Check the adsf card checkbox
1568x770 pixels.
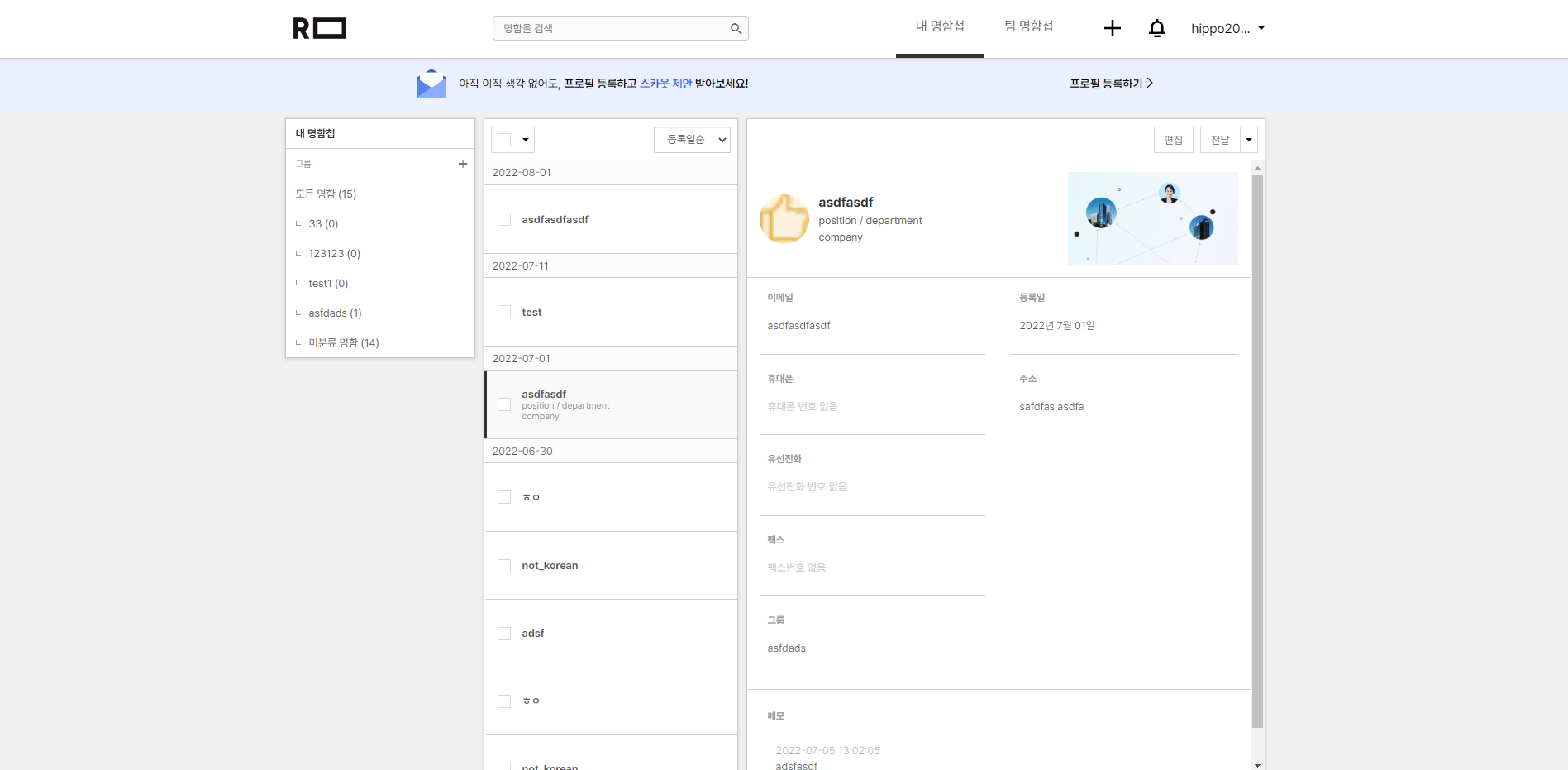(x=504, y=634)
